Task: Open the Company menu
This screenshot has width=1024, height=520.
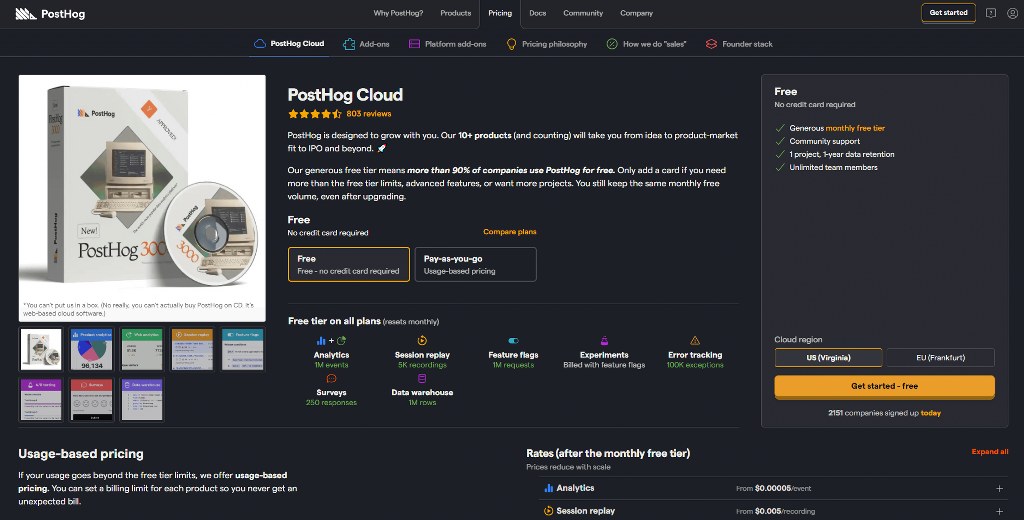Action: [636, 13]
